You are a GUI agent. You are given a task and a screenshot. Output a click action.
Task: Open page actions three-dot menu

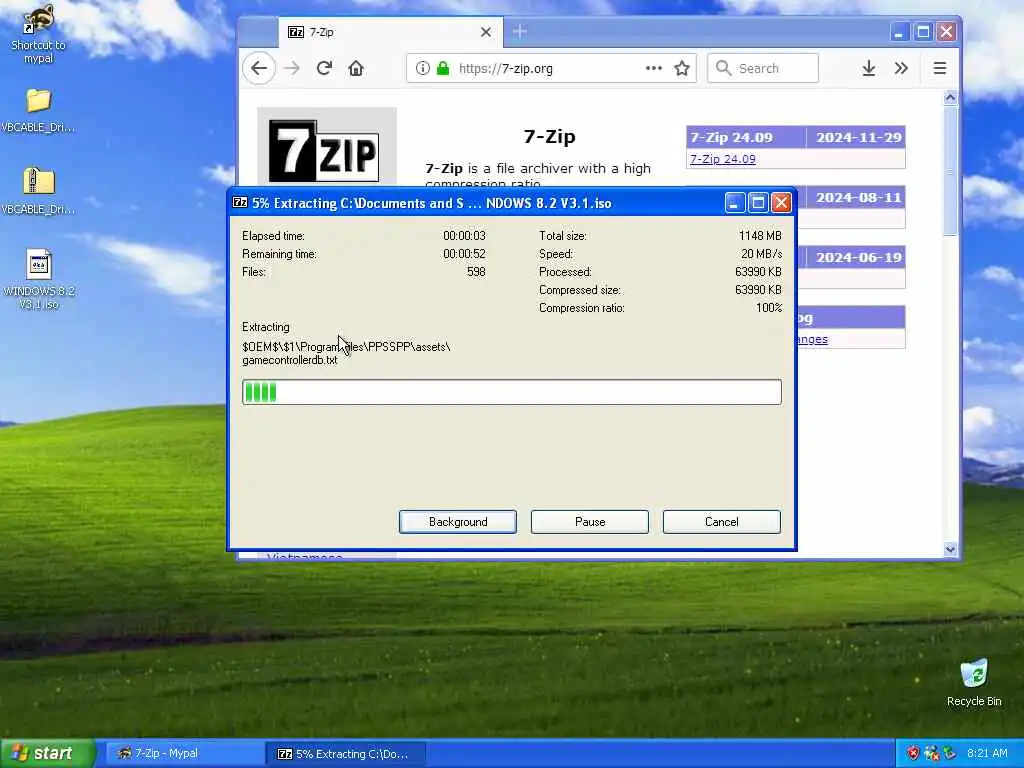(x=654, y=68)
